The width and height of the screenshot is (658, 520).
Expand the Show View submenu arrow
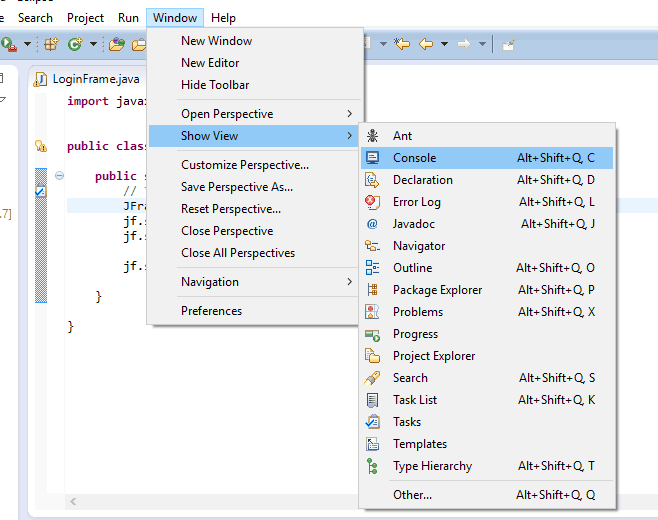349,136
